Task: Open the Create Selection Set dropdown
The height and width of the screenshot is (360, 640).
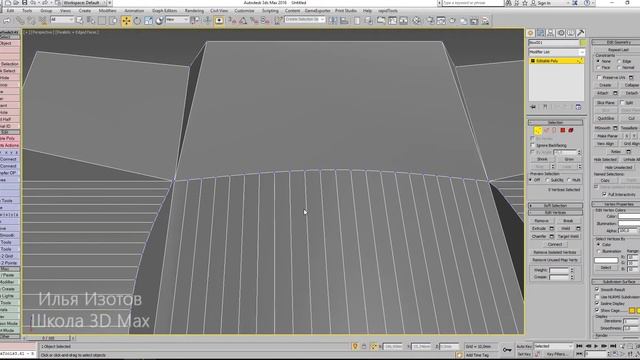Action: coord(305,20)
